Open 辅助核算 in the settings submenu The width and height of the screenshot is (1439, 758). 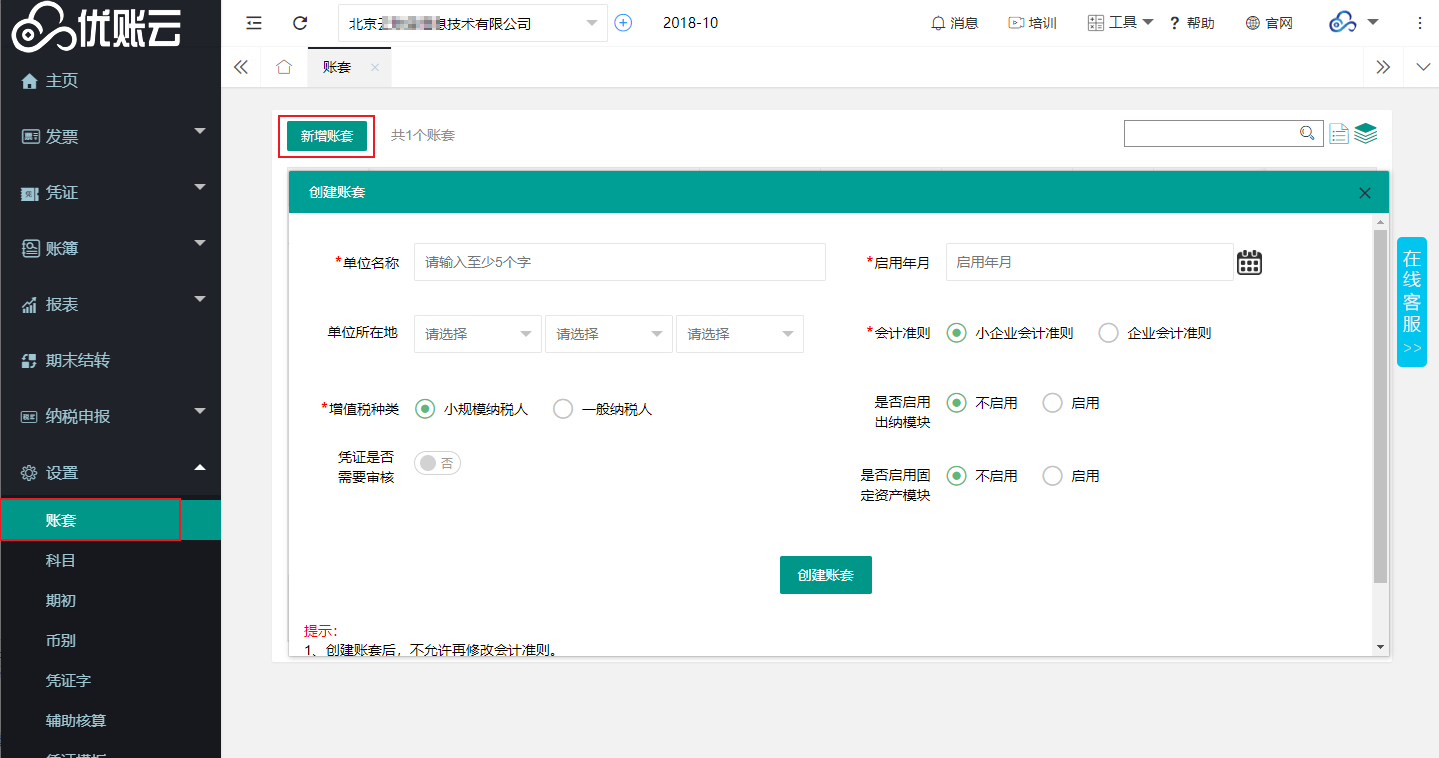click(110, 720)
